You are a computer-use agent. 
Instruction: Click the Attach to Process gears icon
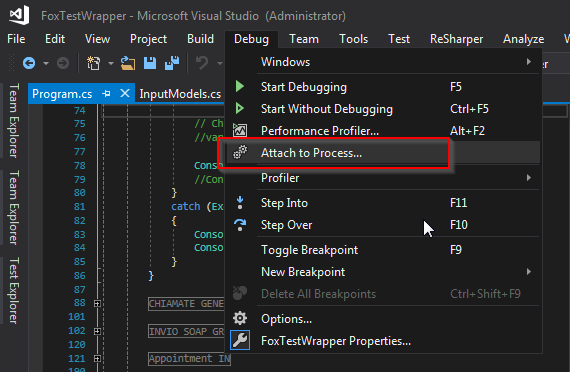point(240,152)
